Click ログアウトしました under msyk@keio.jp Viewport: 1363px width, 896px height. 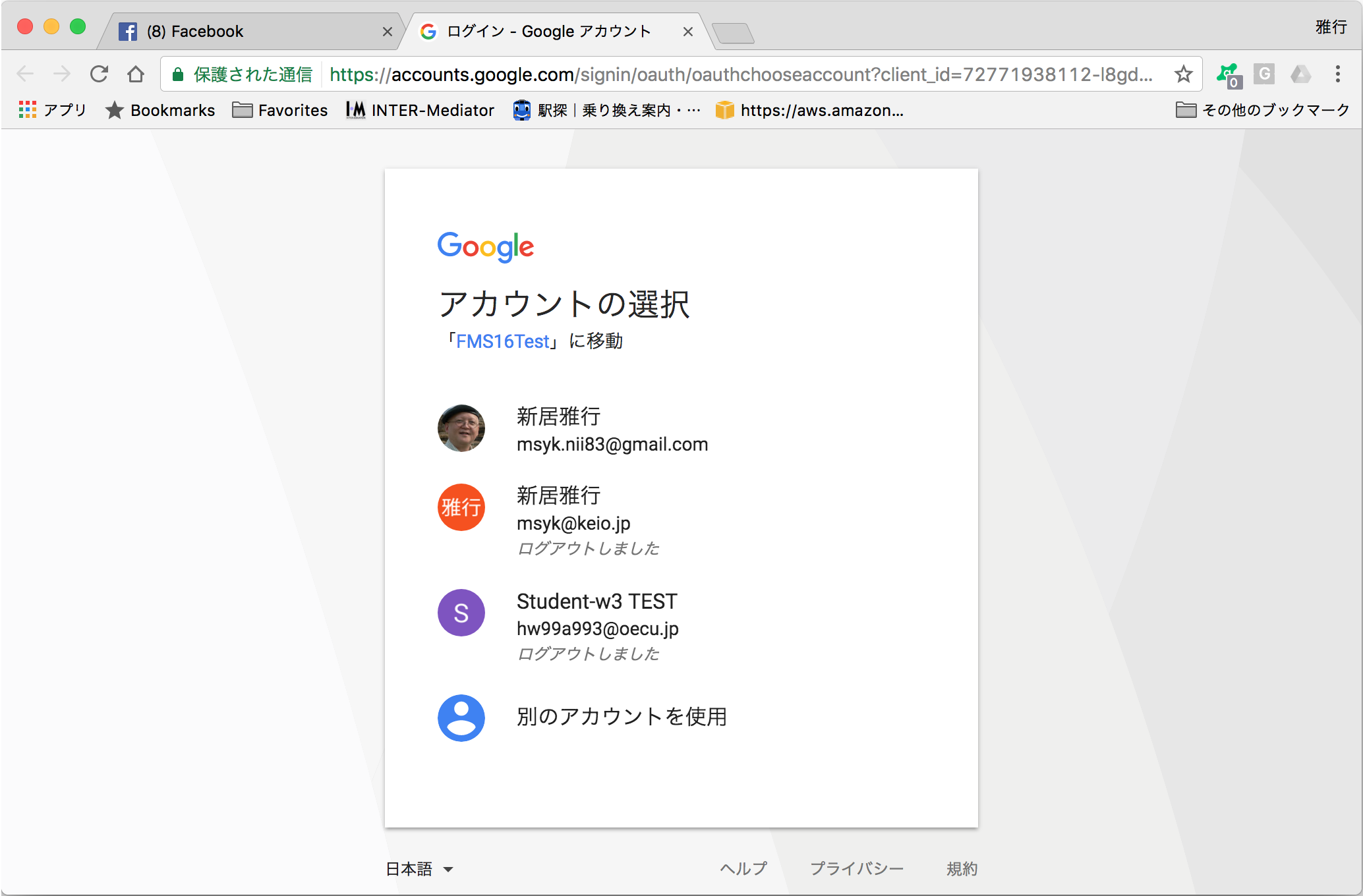coord(588,548)
